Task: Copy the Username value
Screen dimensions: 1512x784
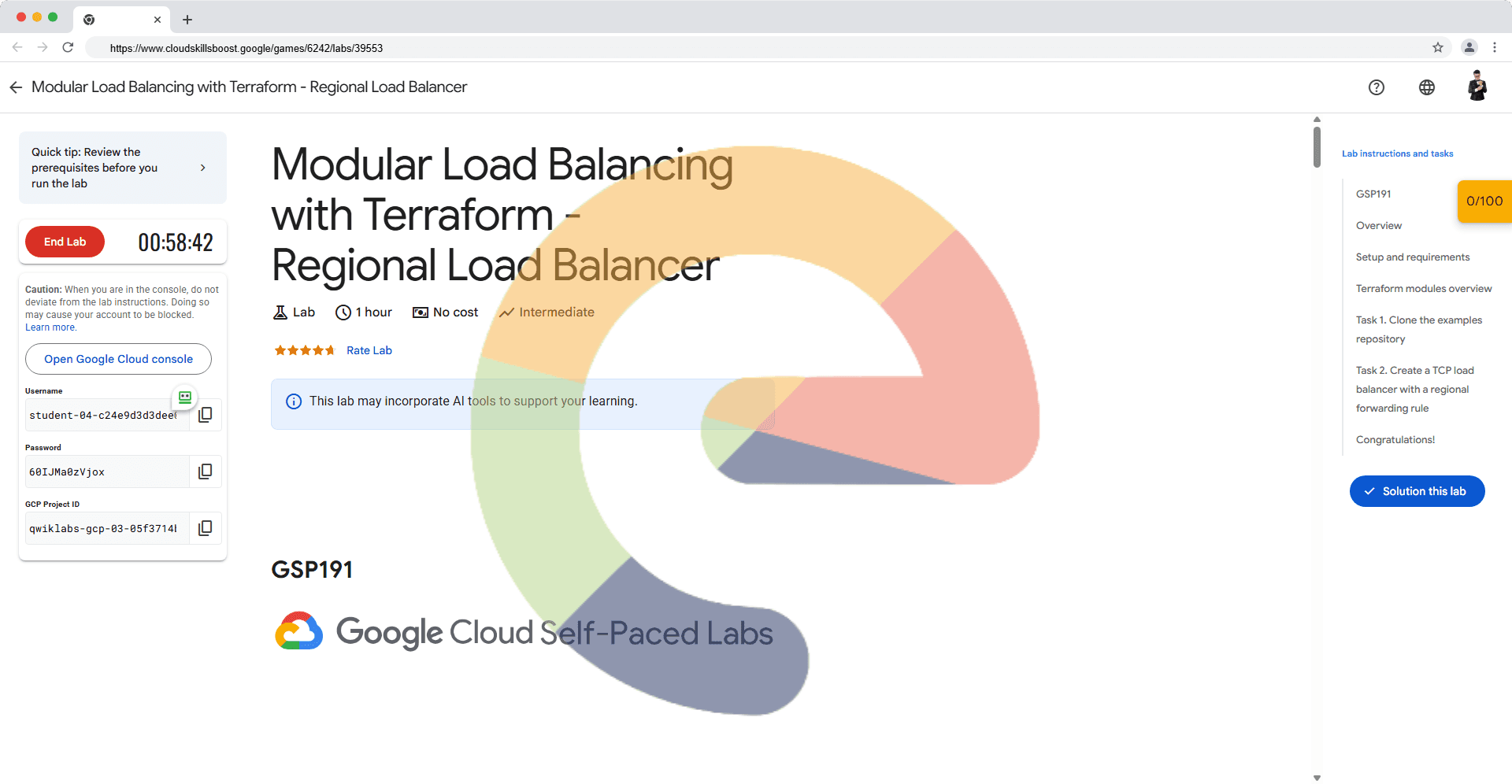Action: pyautogui.click(x=205, y=415)
